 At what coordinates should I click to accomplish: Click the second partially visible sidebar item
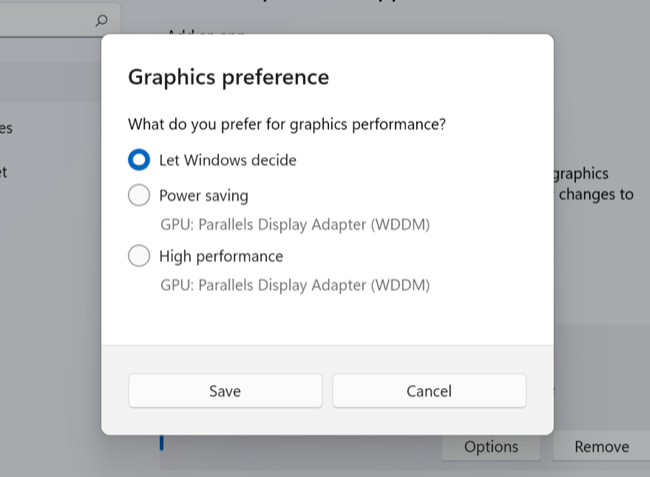4,172
